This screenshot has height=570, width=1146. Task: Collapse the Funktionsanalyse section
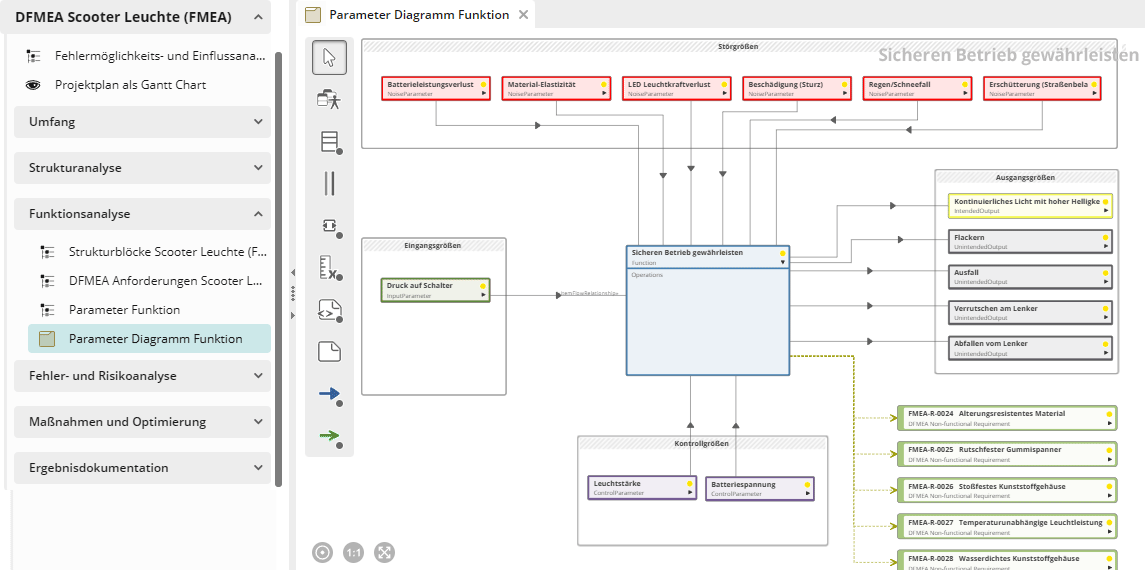[258, 214]
